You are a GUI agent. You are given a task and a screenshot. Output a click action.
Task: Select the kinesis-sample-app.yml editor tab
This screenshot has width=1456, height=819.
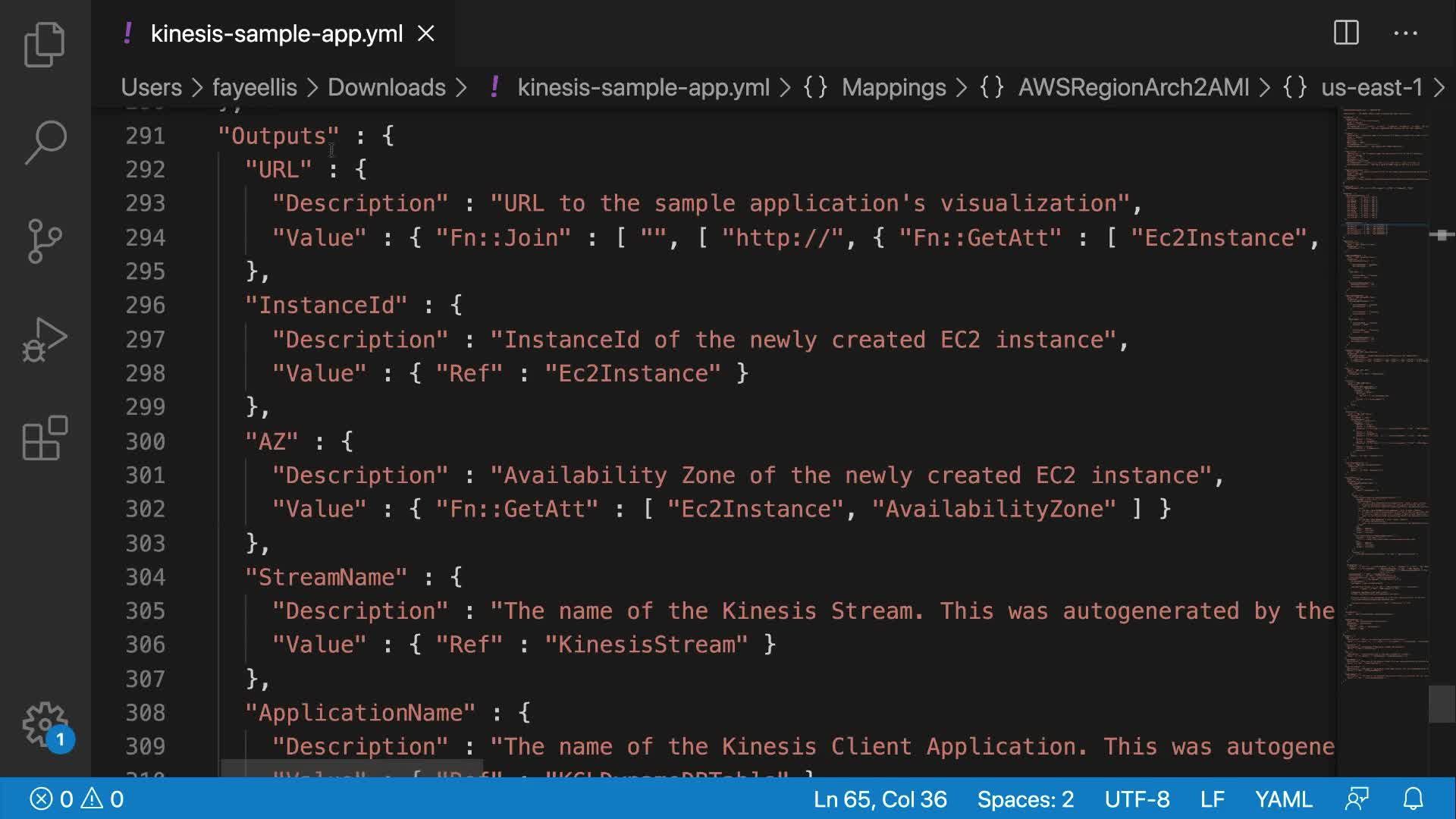point(276,33)
